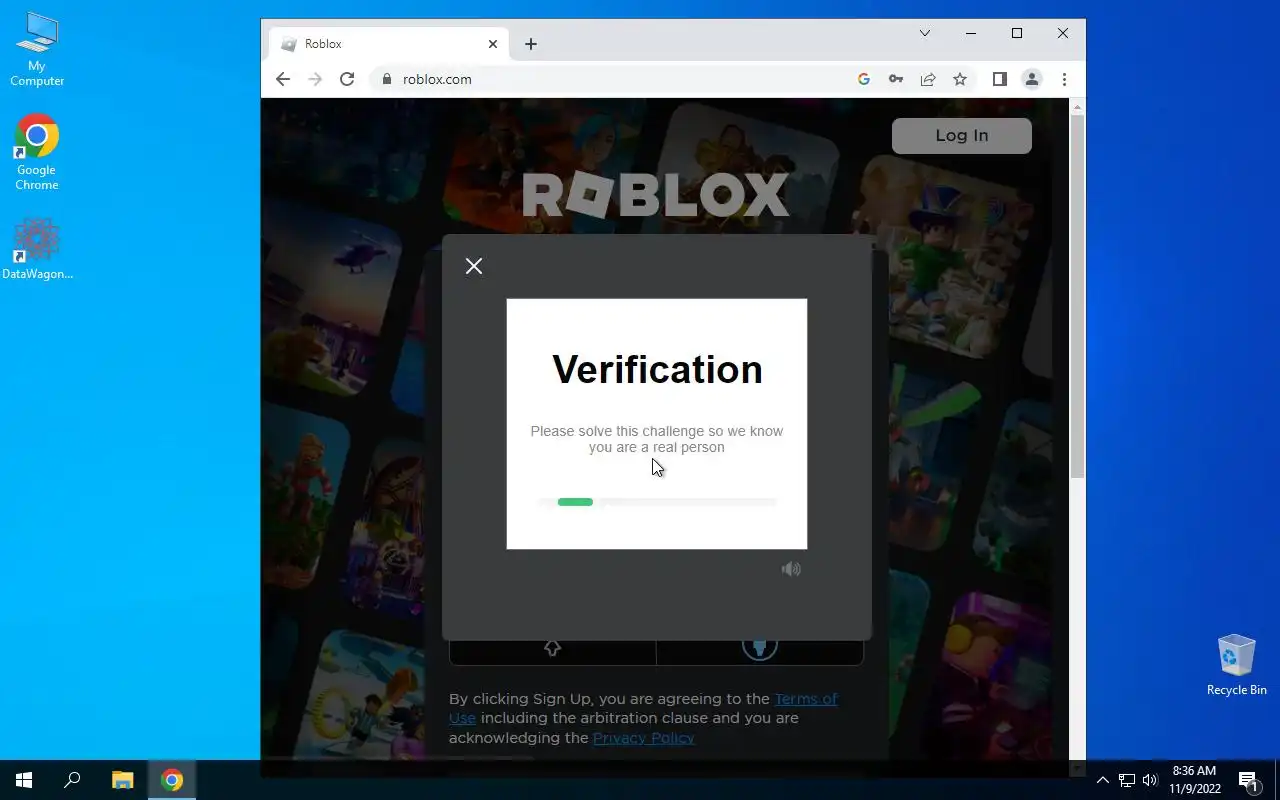Open the notification center
This screenshot has height=800, width=1280.
click(1248, 780)
